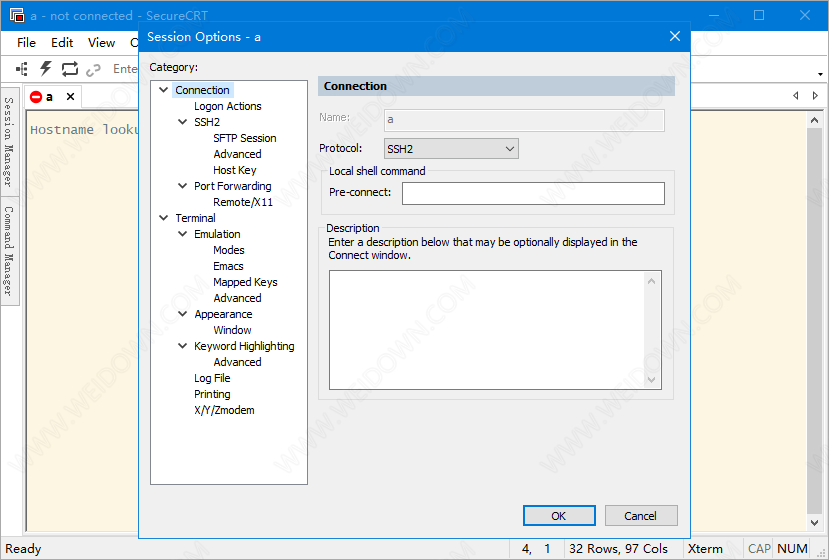Open the Edit menu
This screenshot has width=829, height=560.
pyautogui.click(x=62, y=43)
